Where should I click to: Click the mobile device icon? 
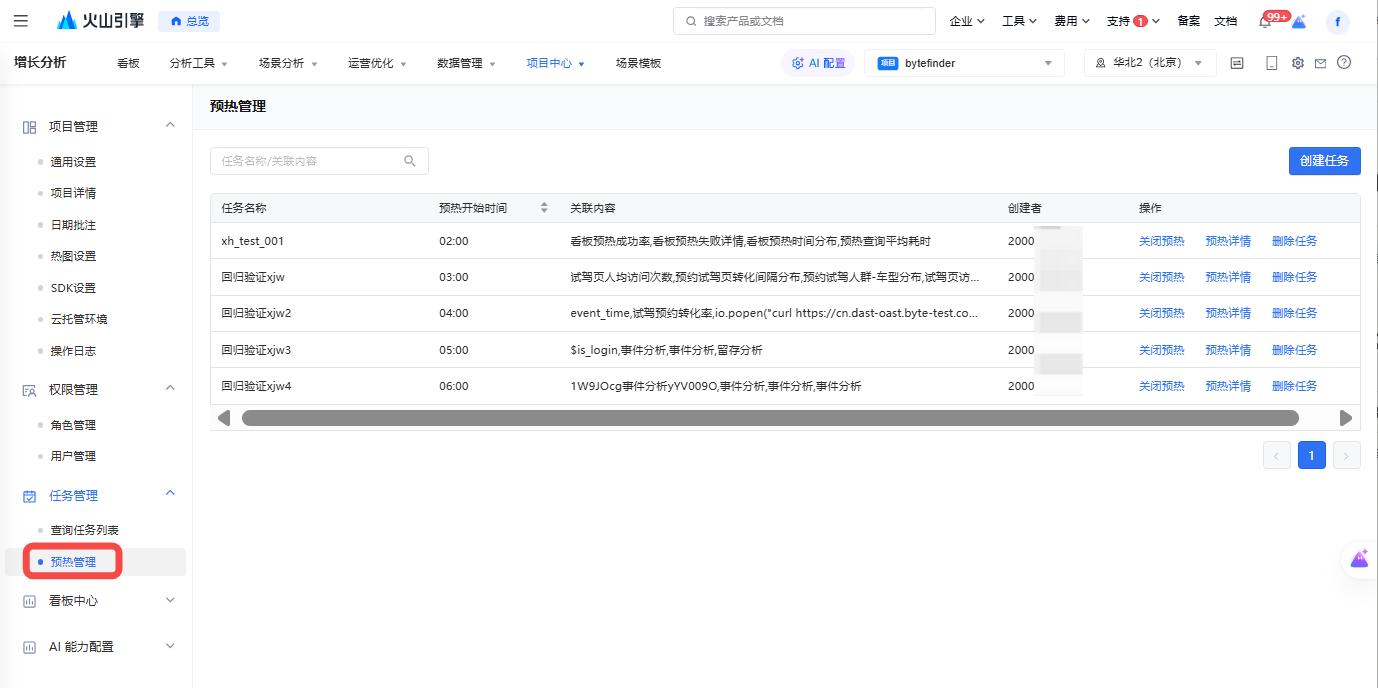tap(1271, 63)
